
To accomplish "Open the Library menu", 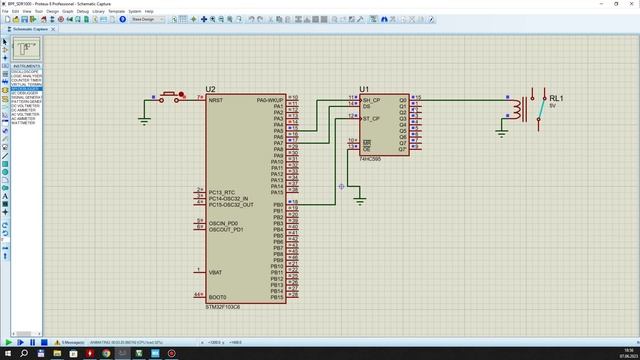I will tap(98, 11).
